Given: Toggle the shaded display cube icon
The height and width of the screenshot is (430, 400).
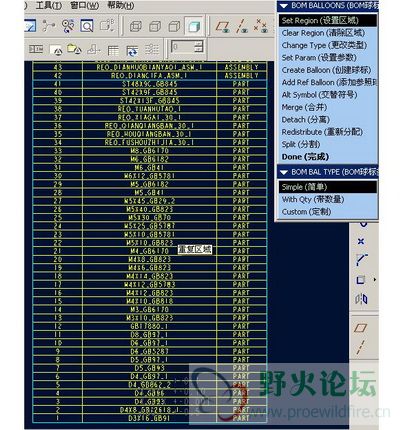Looking at the screenshot, I should [194, 26].
